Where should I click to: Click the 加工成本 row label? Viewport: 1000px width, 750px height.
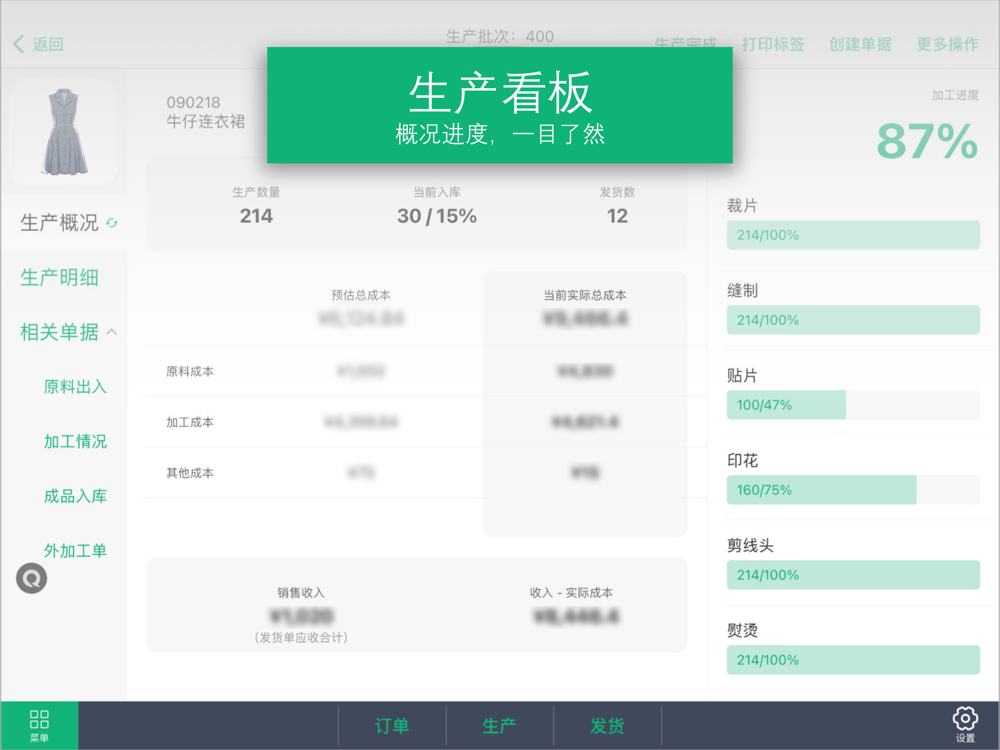click(190, 422)
